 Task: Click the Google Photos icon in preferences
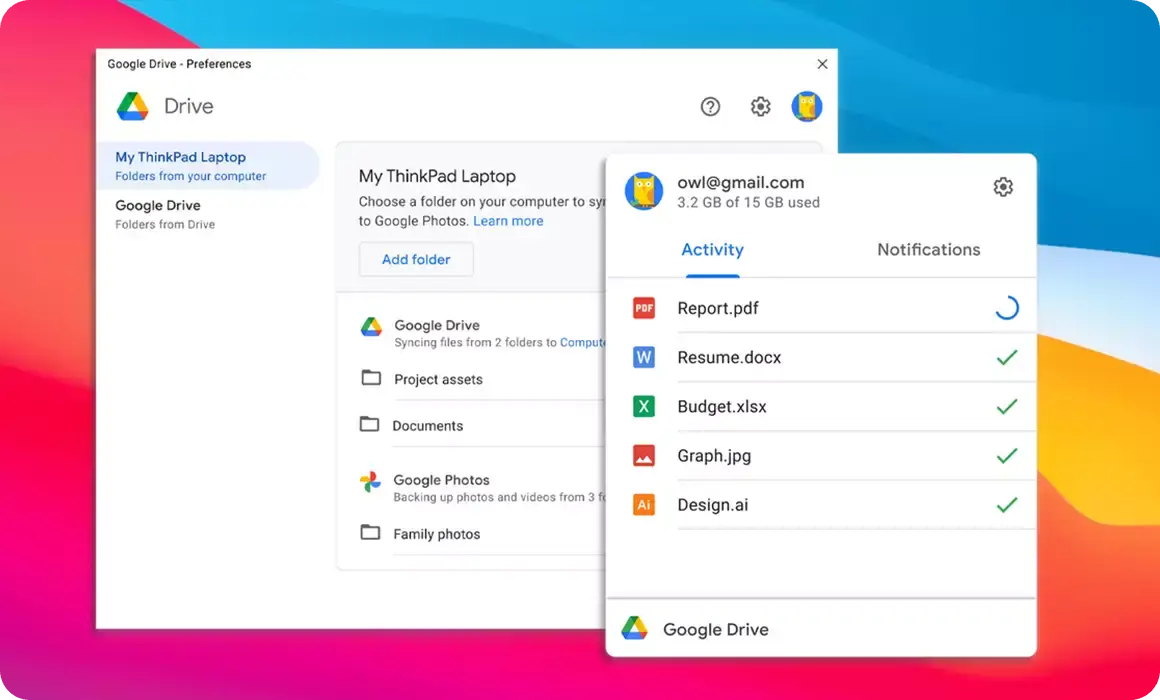point(371,480)
